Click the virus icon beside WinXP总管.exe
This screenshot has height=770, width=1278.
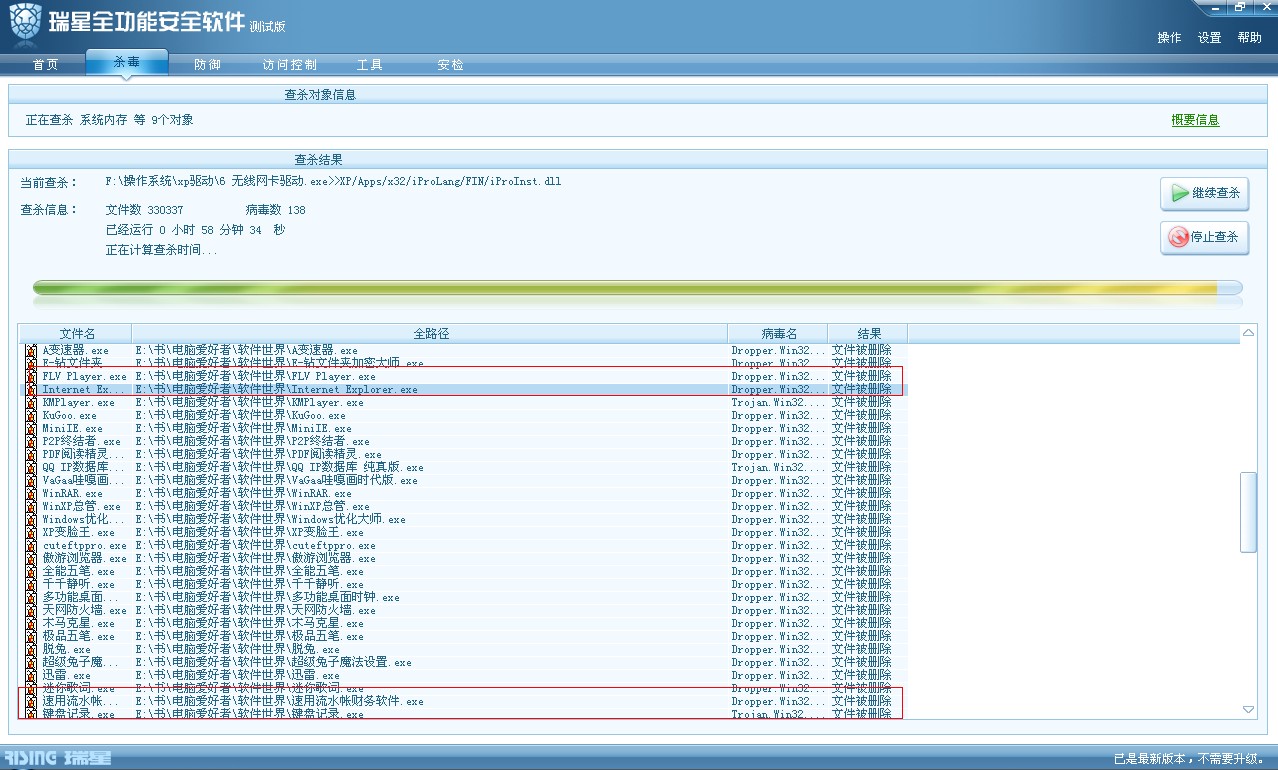31,507
